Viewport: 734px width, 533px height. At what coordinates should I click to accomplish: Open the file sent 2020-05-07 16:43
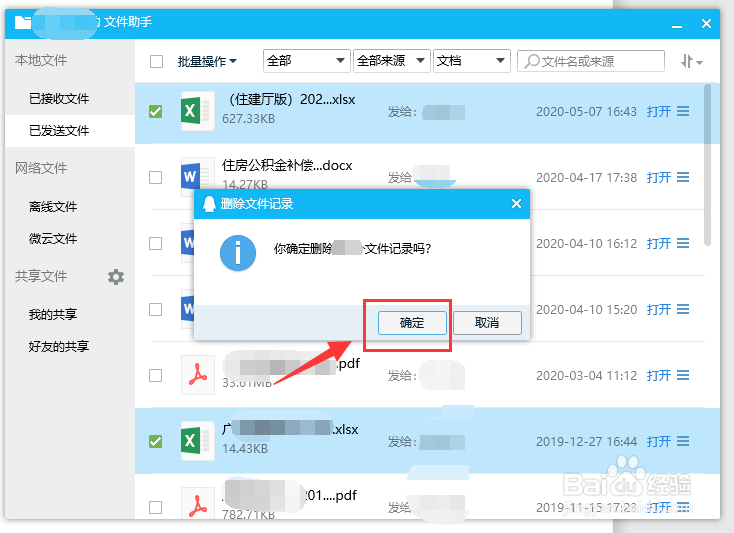pos(659,111)
